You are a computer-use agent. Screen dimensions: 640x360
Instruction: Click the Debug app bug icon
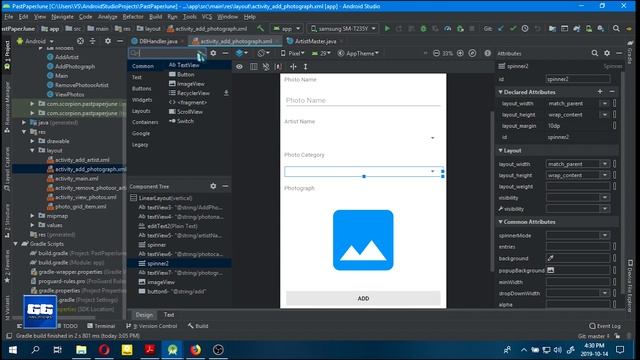pos(423,29)
